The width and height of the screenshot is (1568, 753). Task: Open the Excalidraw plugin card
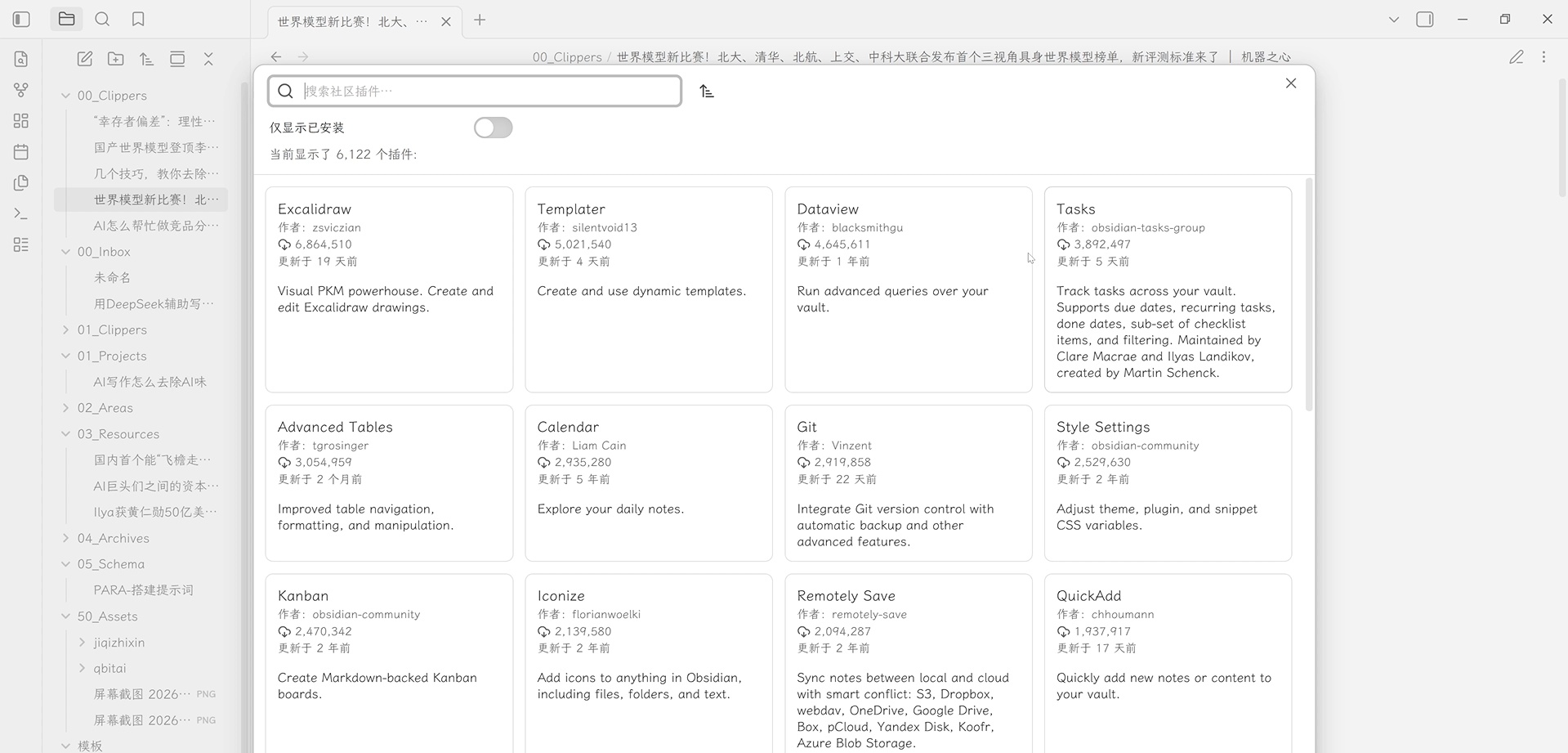(389, 289)
